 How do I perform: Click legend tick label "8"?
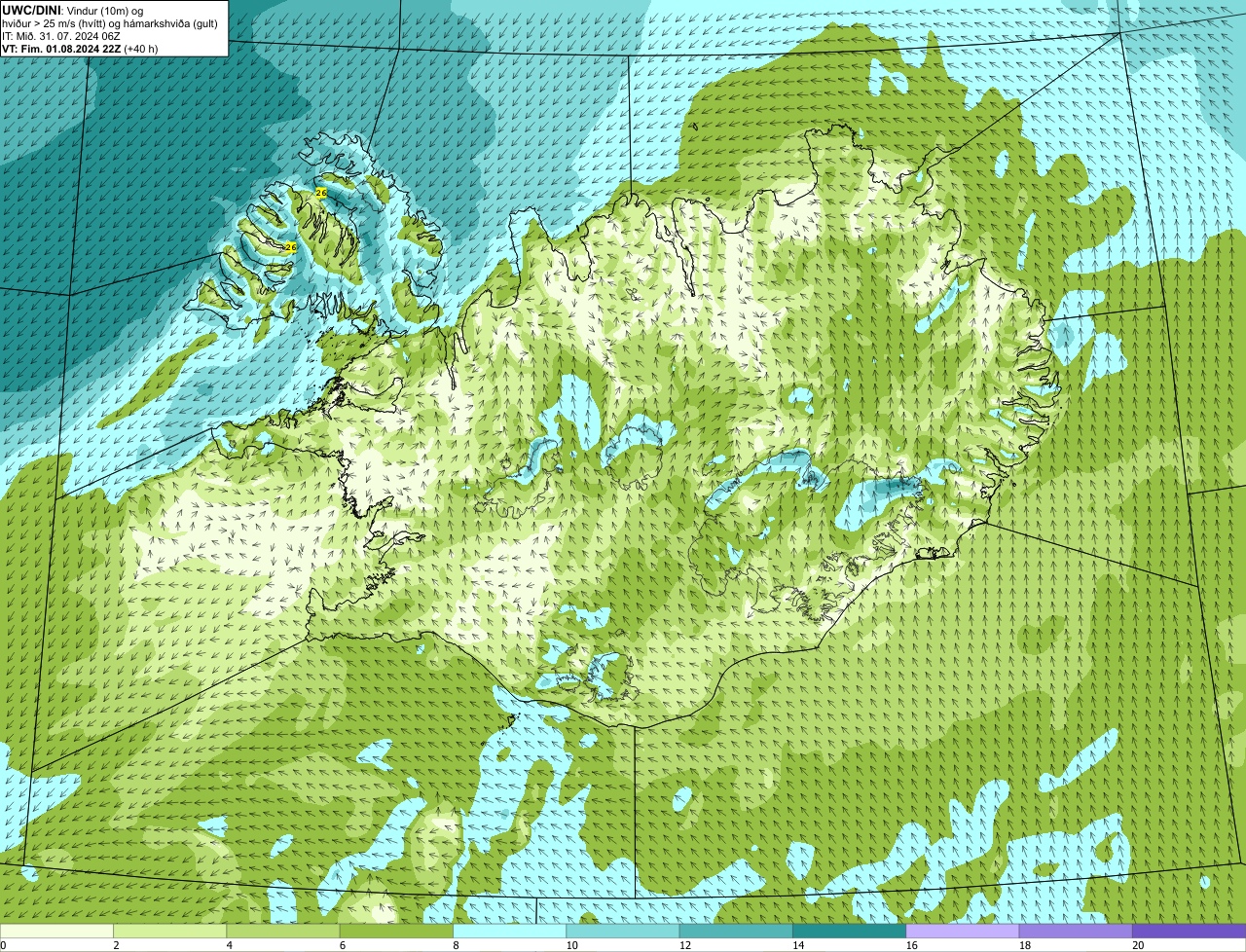click(x=456, y=945)
